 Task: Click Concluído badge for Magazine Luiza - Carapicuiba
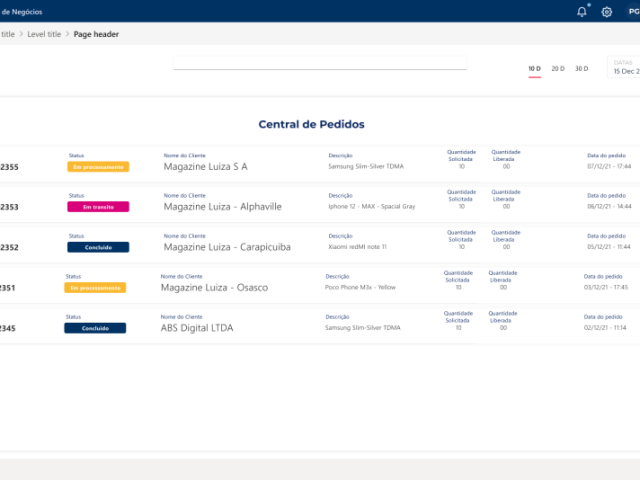tap(98, 247)
